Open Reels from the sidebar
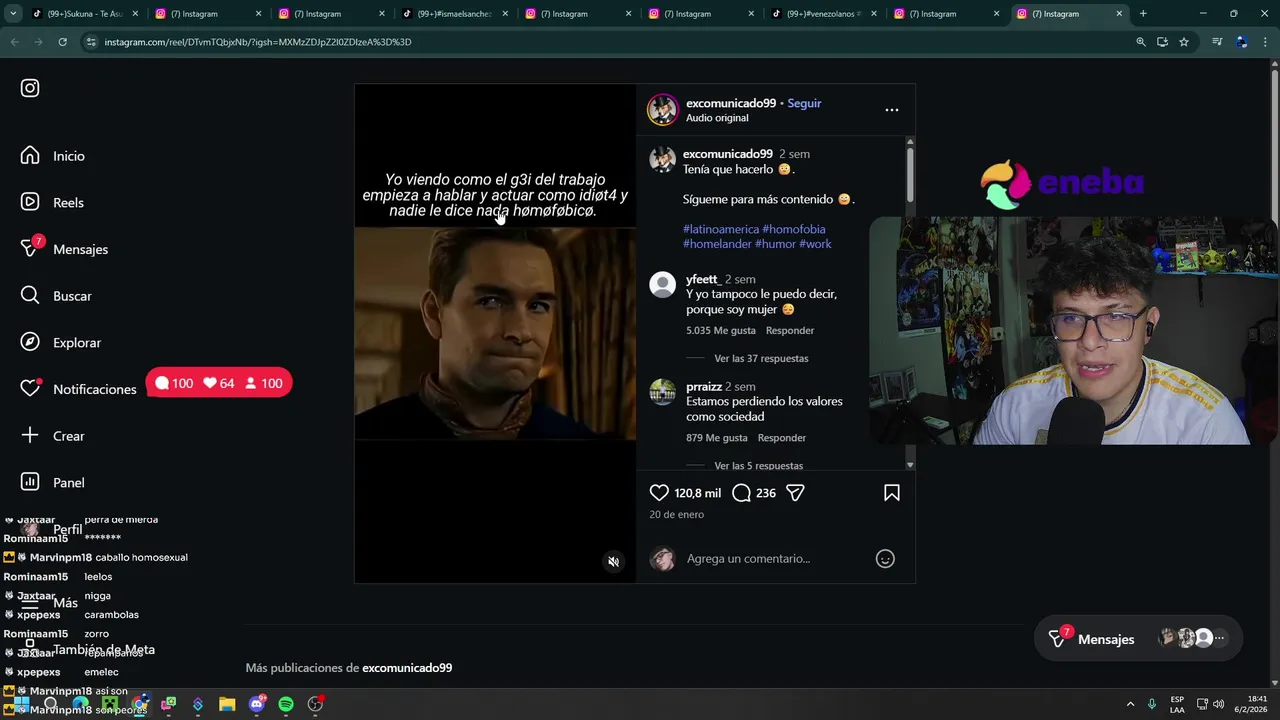This screenshot has width=1280, height=720. (x=53, y=202)
